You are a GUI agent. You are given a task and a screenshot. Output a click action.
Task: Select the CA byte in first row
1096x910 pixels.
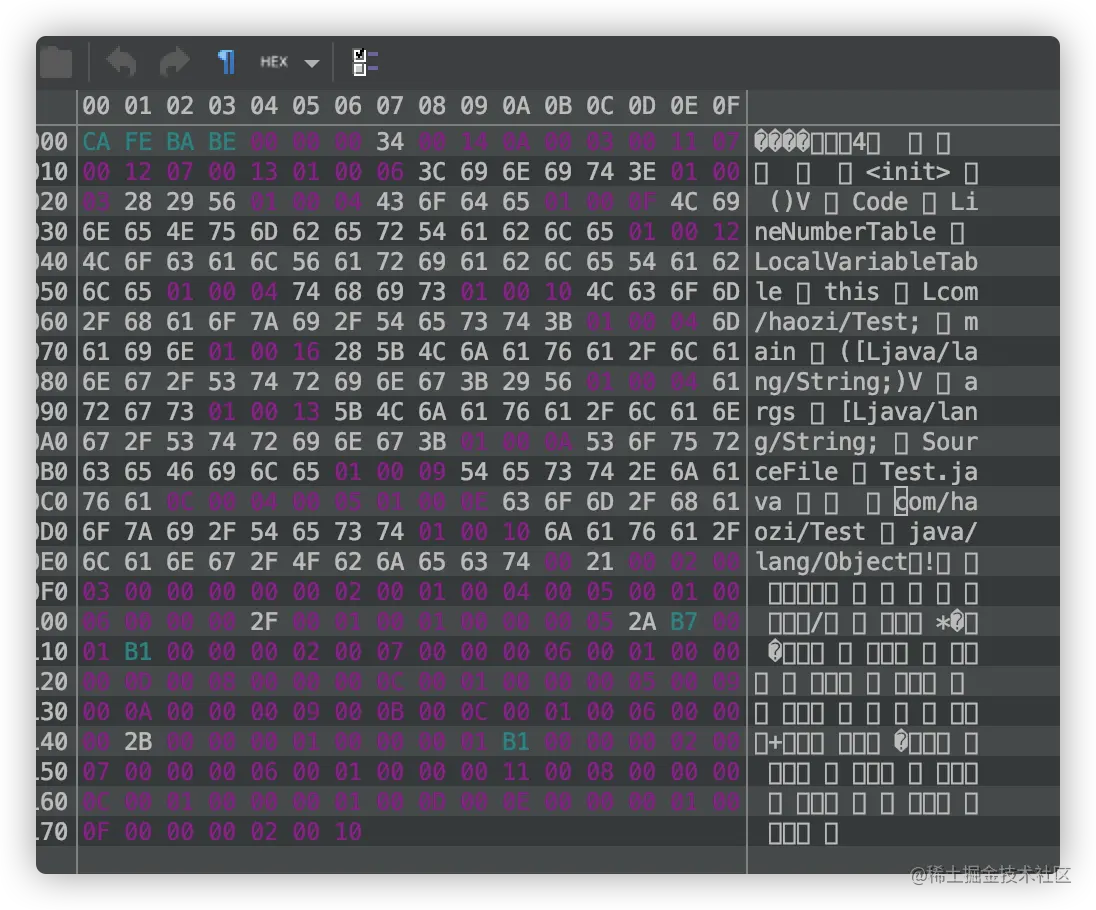[96, 142]
